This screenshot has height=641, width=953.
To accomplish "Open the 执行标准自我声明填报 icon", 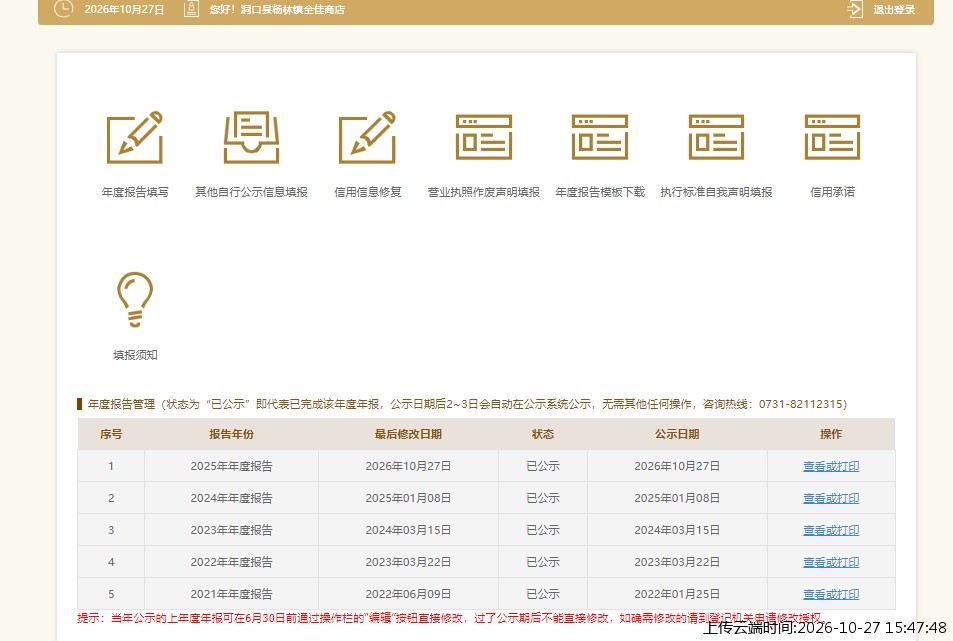I will [716, 137].
